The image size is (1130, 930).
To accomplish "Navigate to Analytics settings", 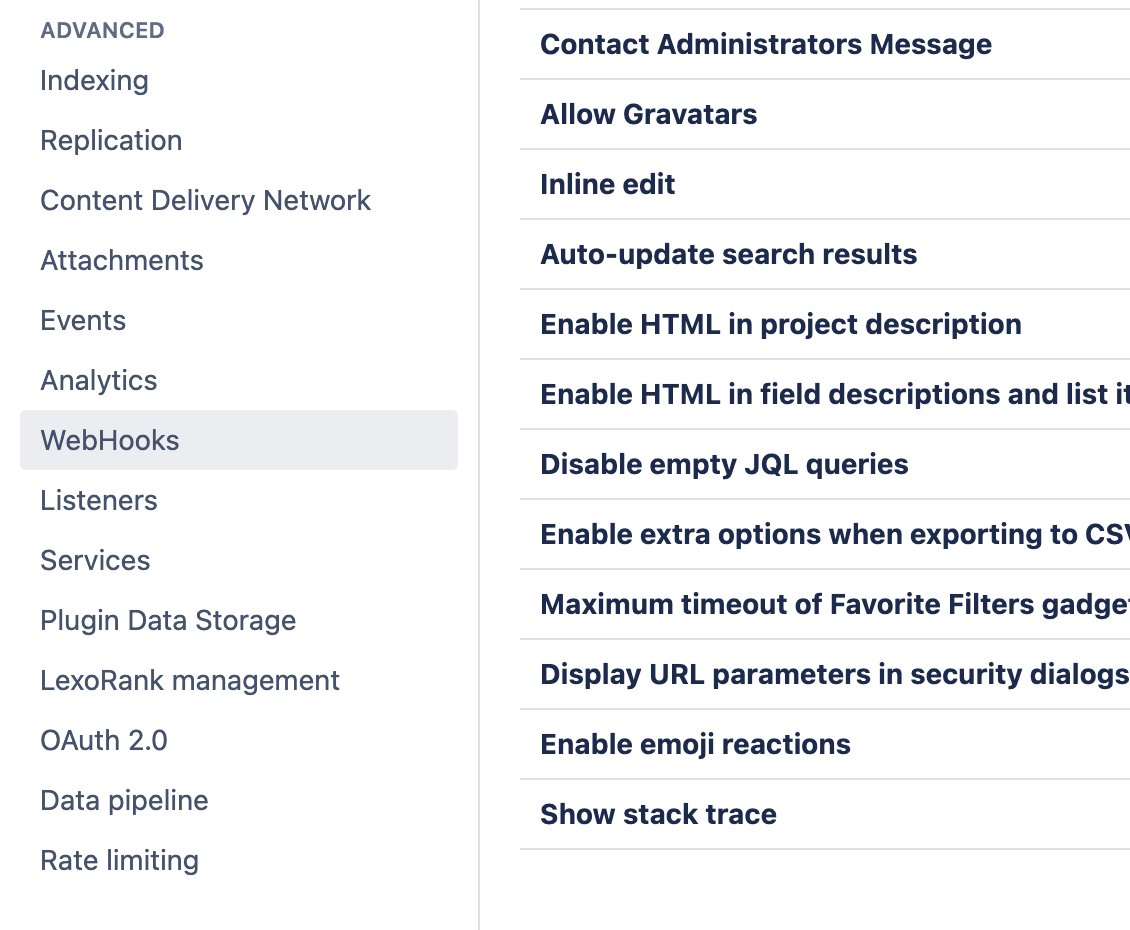I will 99,381.
